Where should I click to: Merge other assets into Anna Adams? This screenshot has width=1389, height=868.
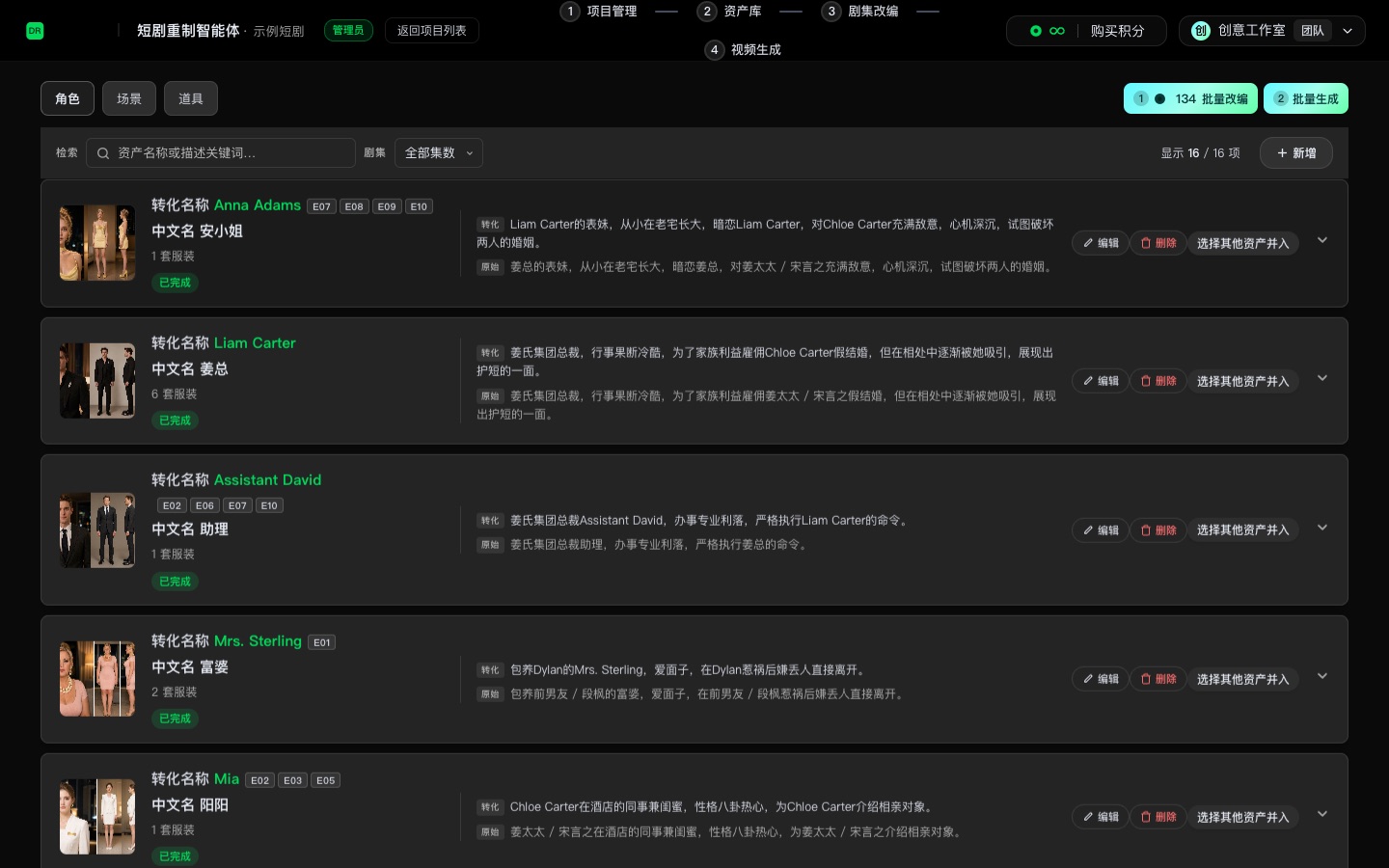[x=1242, y=243]
